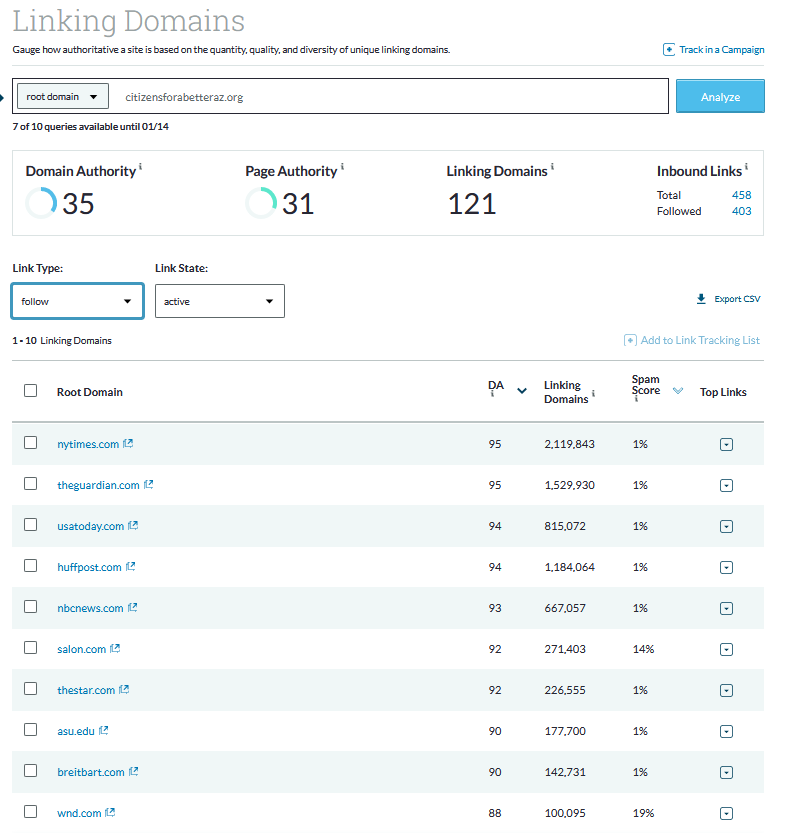The width and height of the screenshot is (785, 833).
Task: Click the 2,119,843 linking domains cell
Action: [569, 444]
